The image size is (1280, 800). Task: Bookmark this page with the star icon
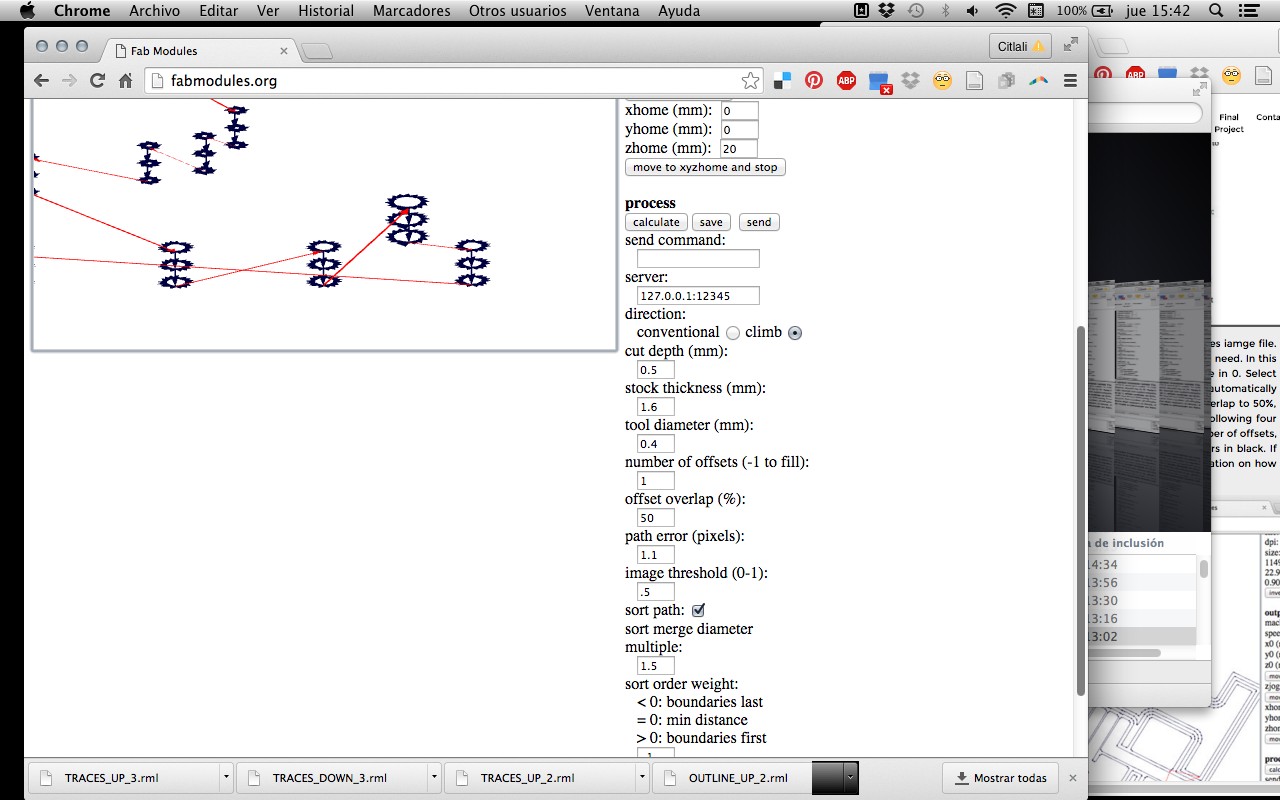(x=750, y=81)
